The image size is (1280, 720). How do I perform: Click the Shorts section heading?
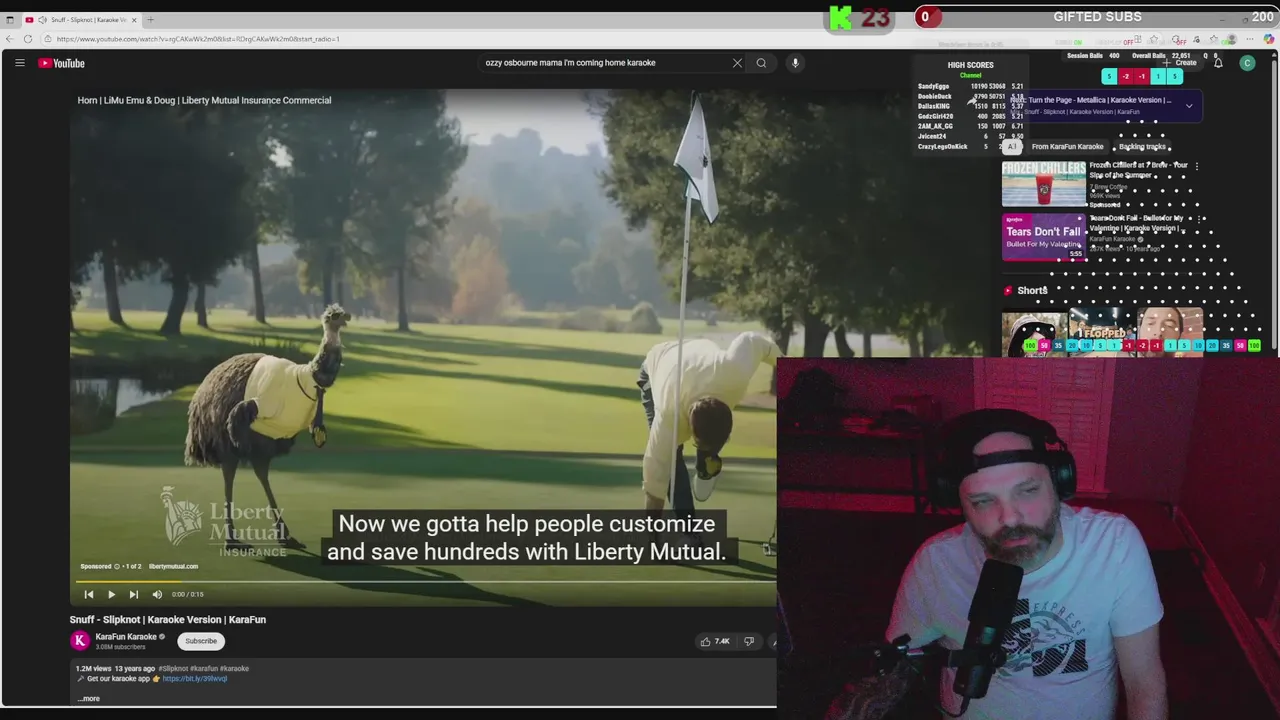tap(1032, 291)
